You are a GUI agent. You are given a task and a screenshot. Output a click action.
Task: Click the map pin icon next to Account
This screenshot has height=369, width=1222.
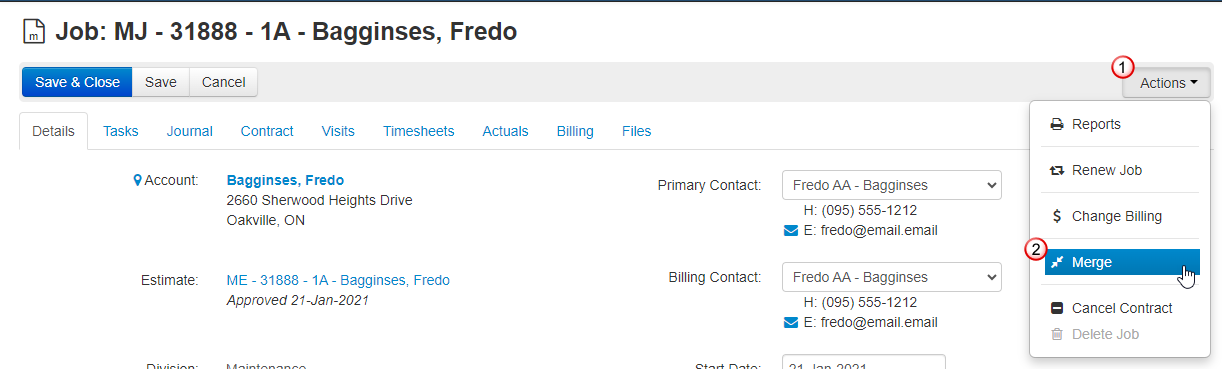pos(138,181)
